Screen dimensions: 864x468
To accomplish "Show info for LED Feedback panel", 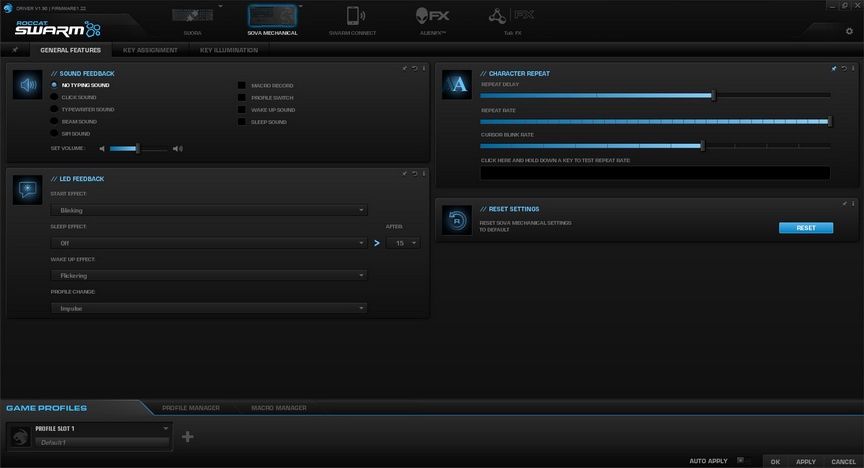I will coord(424,174).
